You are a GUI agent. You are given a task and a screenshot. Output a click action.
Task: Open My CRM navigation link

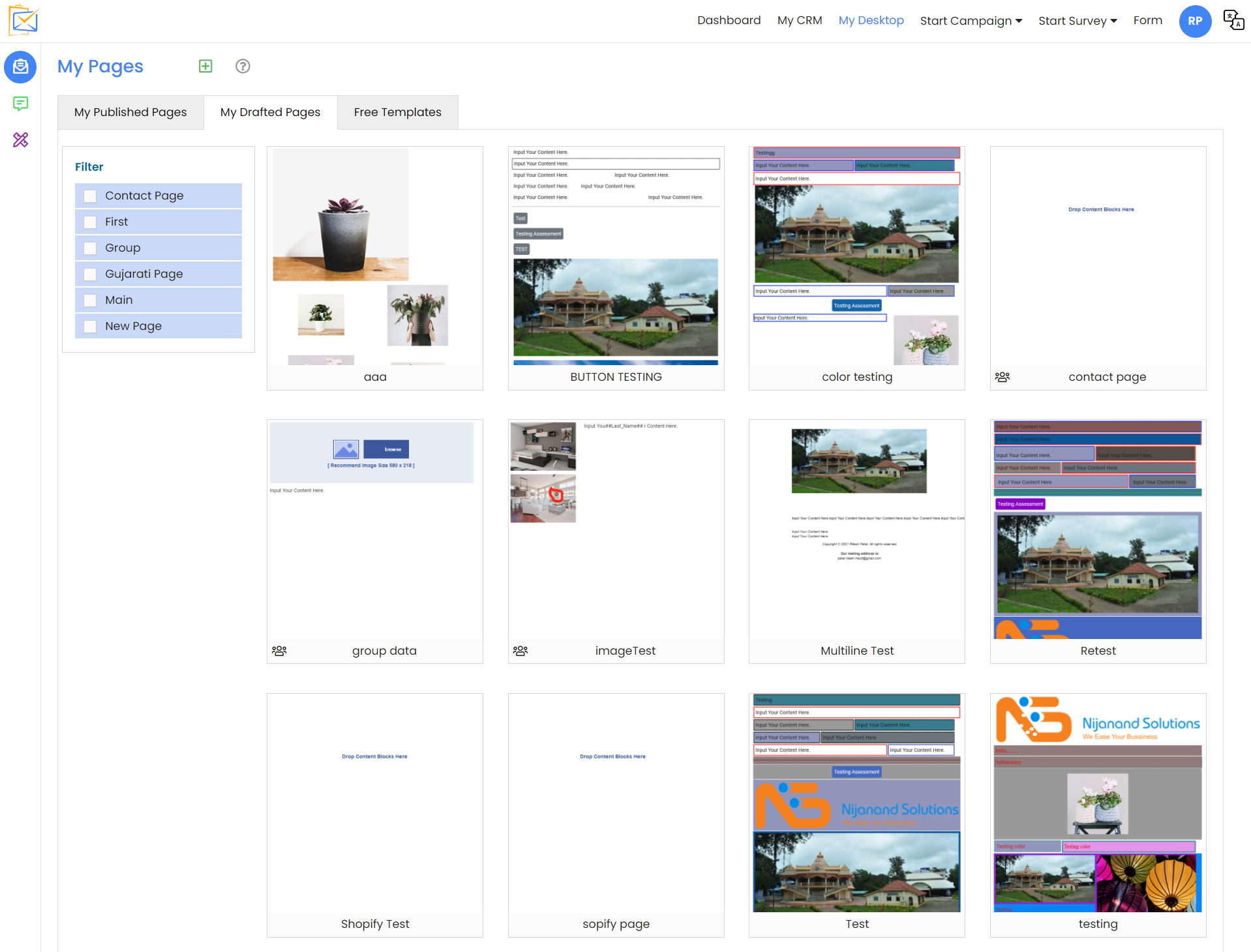click(x=799, y=20)
